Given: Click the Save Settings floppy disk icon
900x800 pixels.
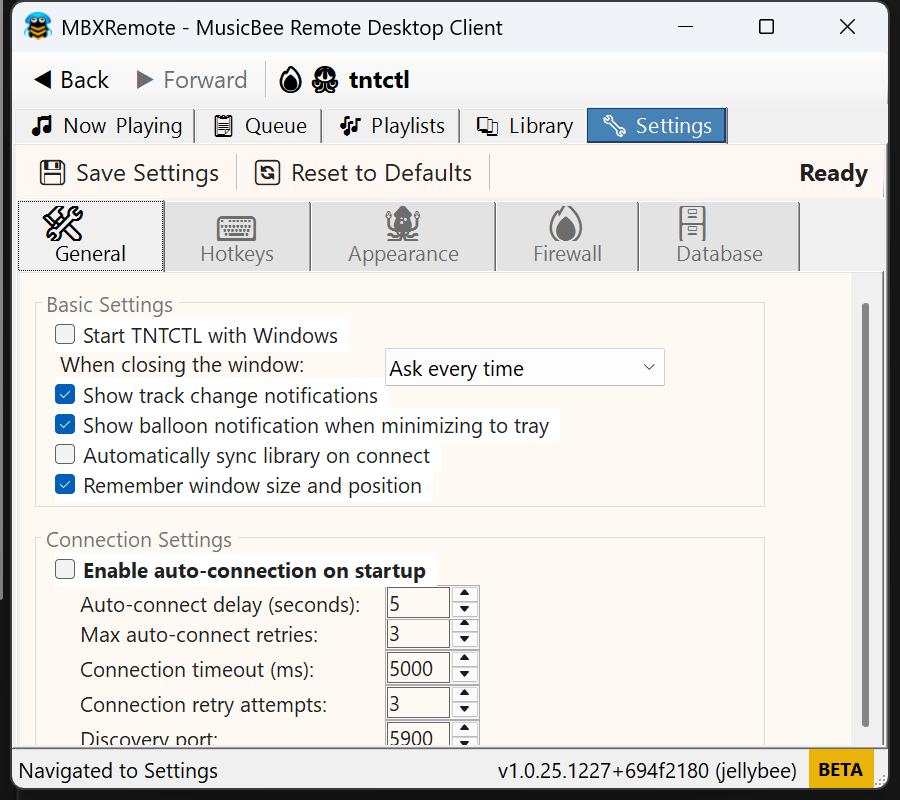Looking at the screenshot, I should (x=52, y=173).
